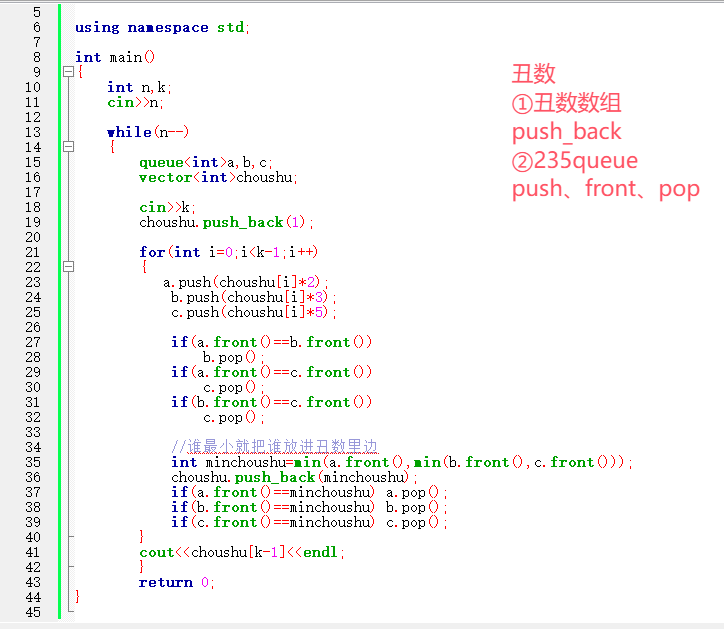The height and width of the screenshot is (629, 724).
Task: Click the '②235queue' note
Action: pyautogui.click(x=575, y=161)
